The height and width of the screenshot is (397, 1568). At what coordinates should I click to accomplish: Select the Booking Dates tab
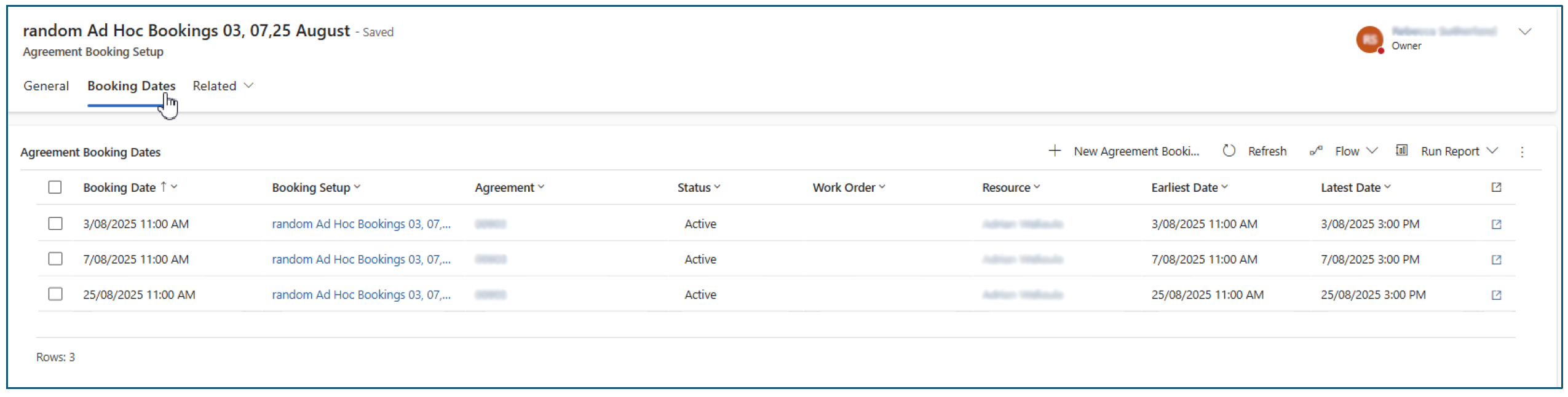[x=131, y=86]
